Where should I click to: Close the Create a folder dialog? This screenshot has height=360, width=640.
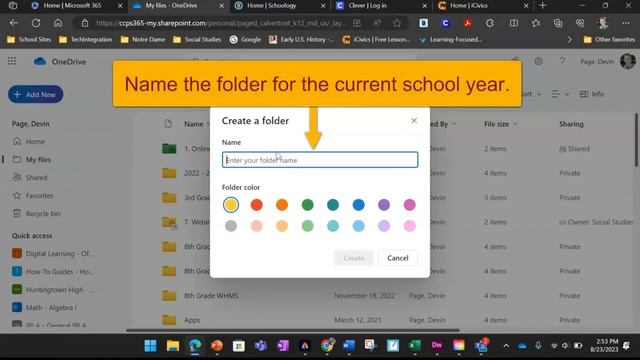(414, 120)
